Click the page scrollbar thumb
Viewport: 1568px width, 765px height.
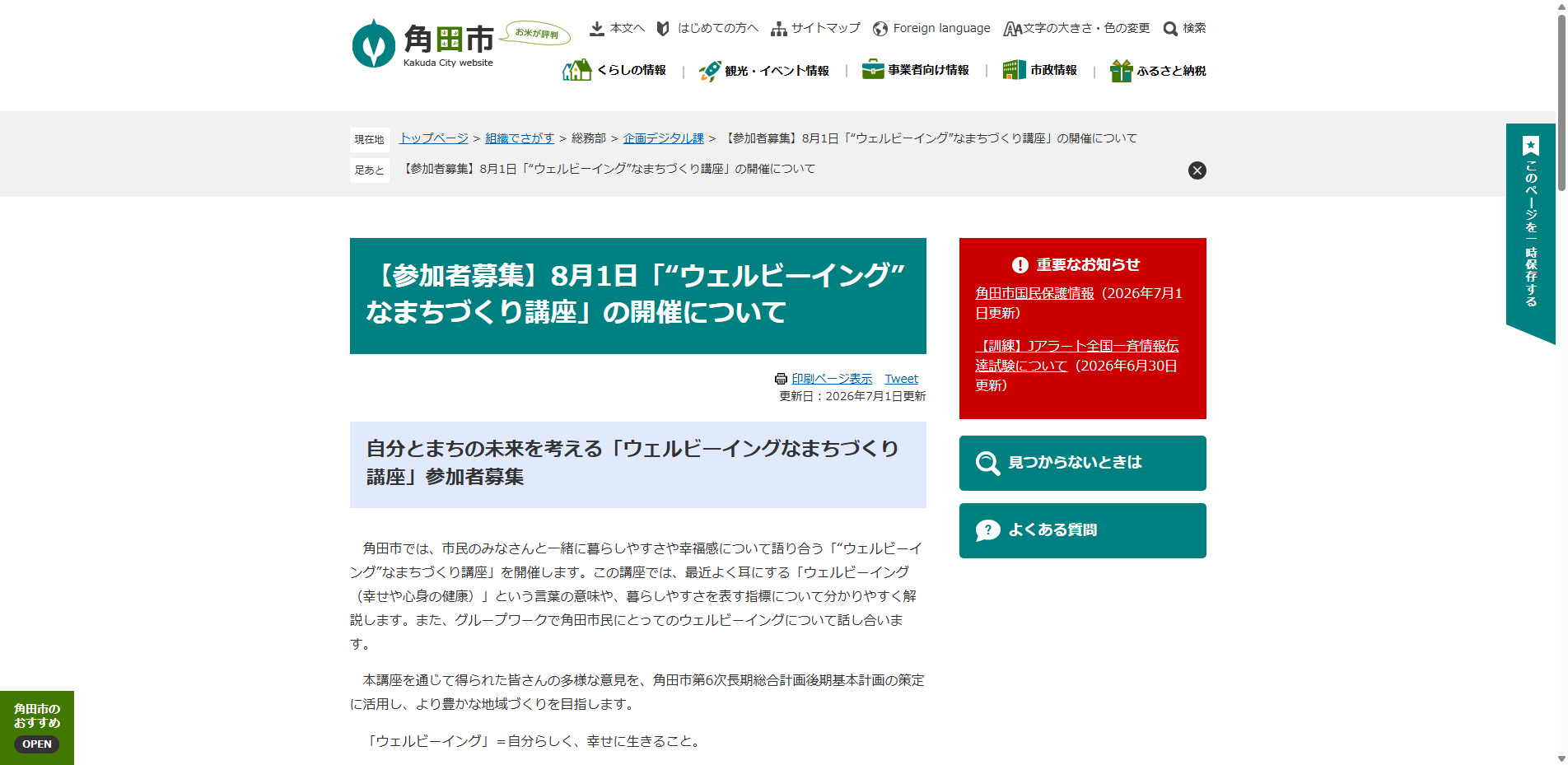coord(1561,103)
